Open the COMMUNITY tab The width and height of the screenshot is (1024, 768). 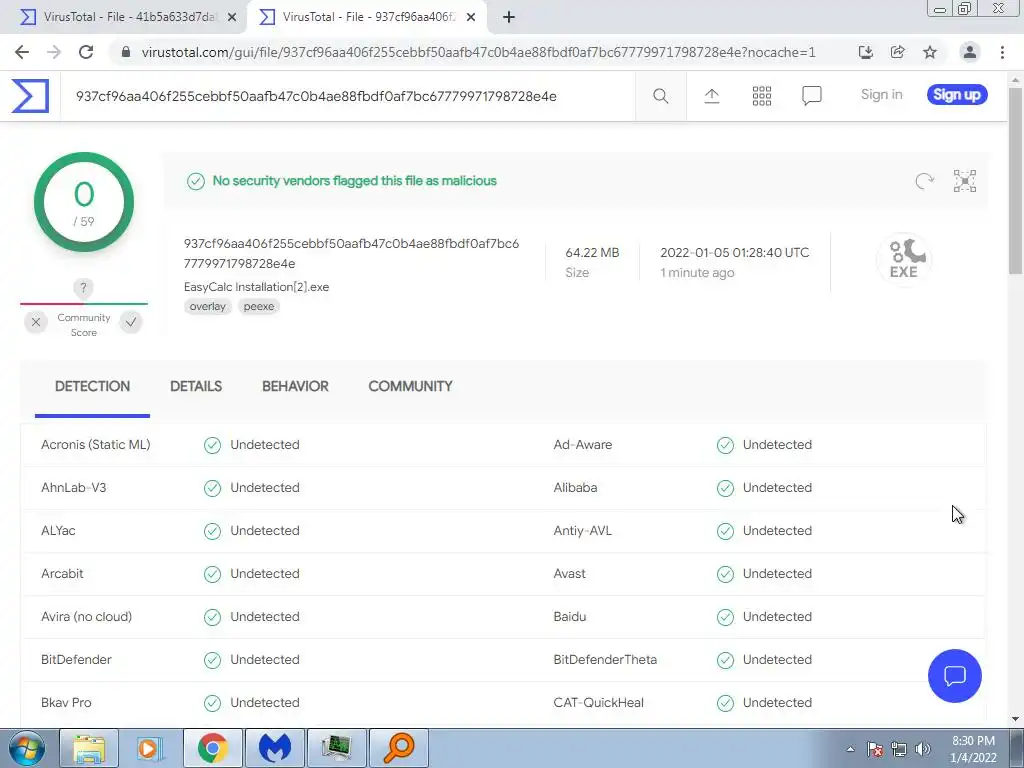410,387
